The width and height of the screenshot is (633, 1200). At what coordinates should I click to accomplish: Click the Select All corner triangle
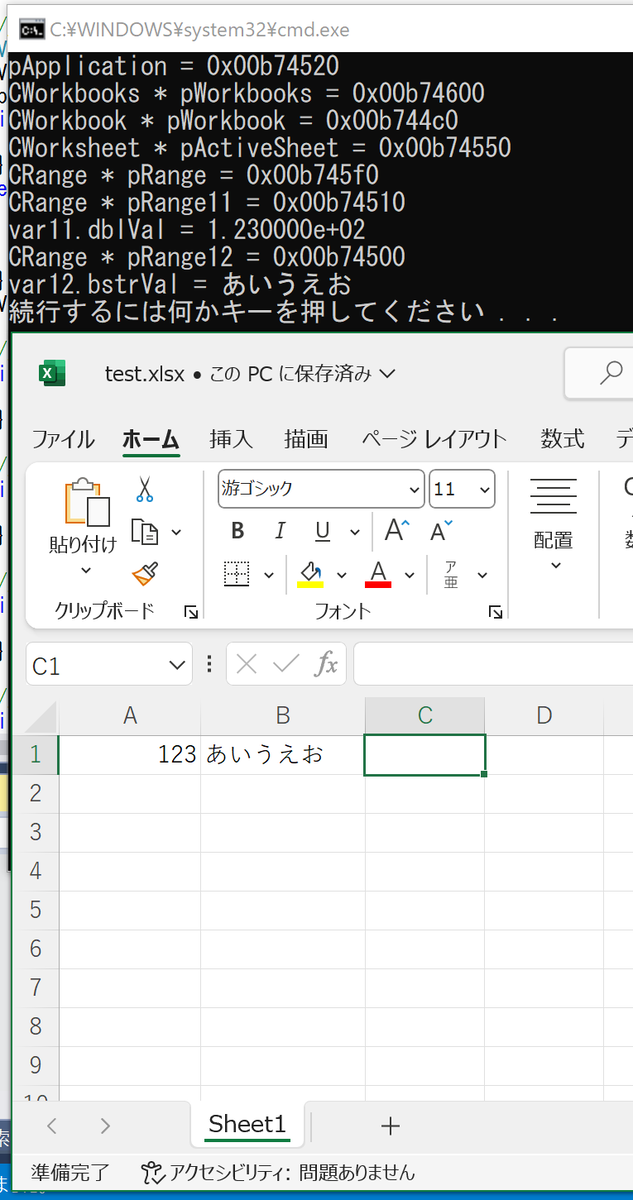point(39,717)
